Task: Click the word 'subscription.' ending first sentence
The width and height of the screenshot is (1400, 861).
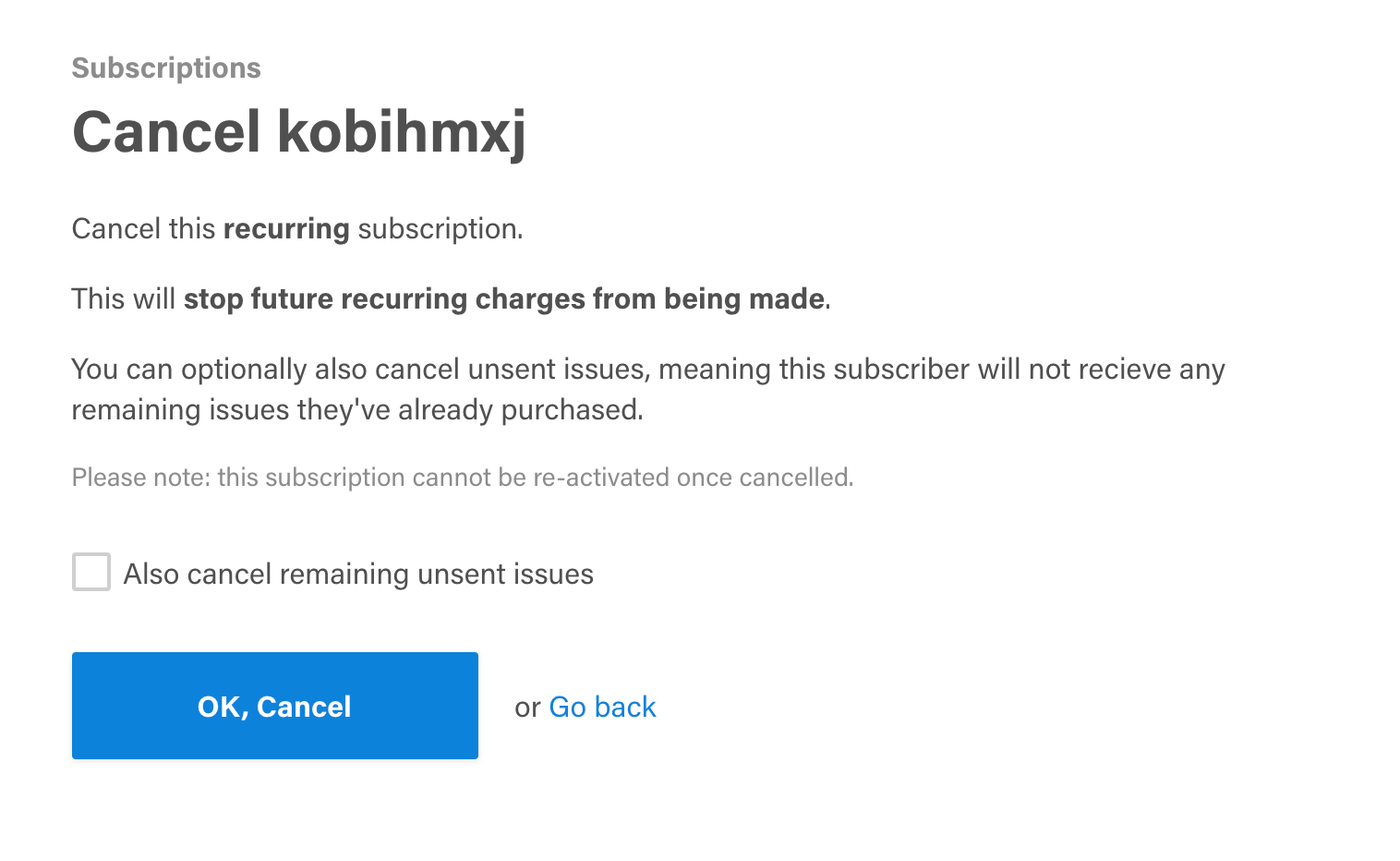Action: tap(440, 230)
